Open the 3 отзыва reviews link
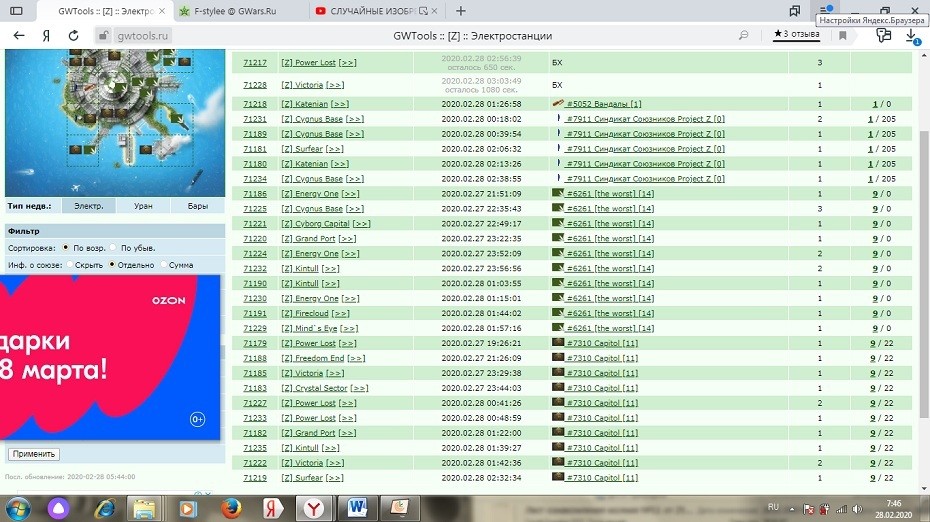This screenshot has height=522, width=930. [x=797, y=34]
